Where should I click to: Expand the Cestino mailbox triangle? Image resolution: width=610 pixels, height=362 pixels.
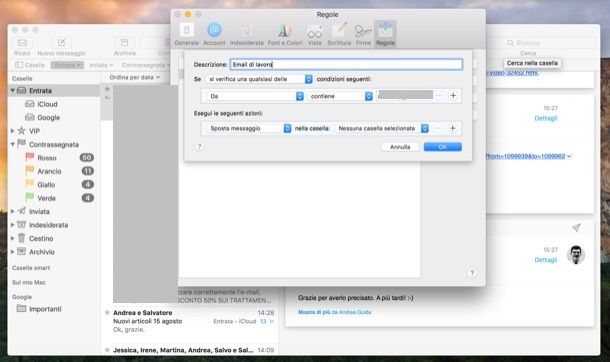click(12, 238)
